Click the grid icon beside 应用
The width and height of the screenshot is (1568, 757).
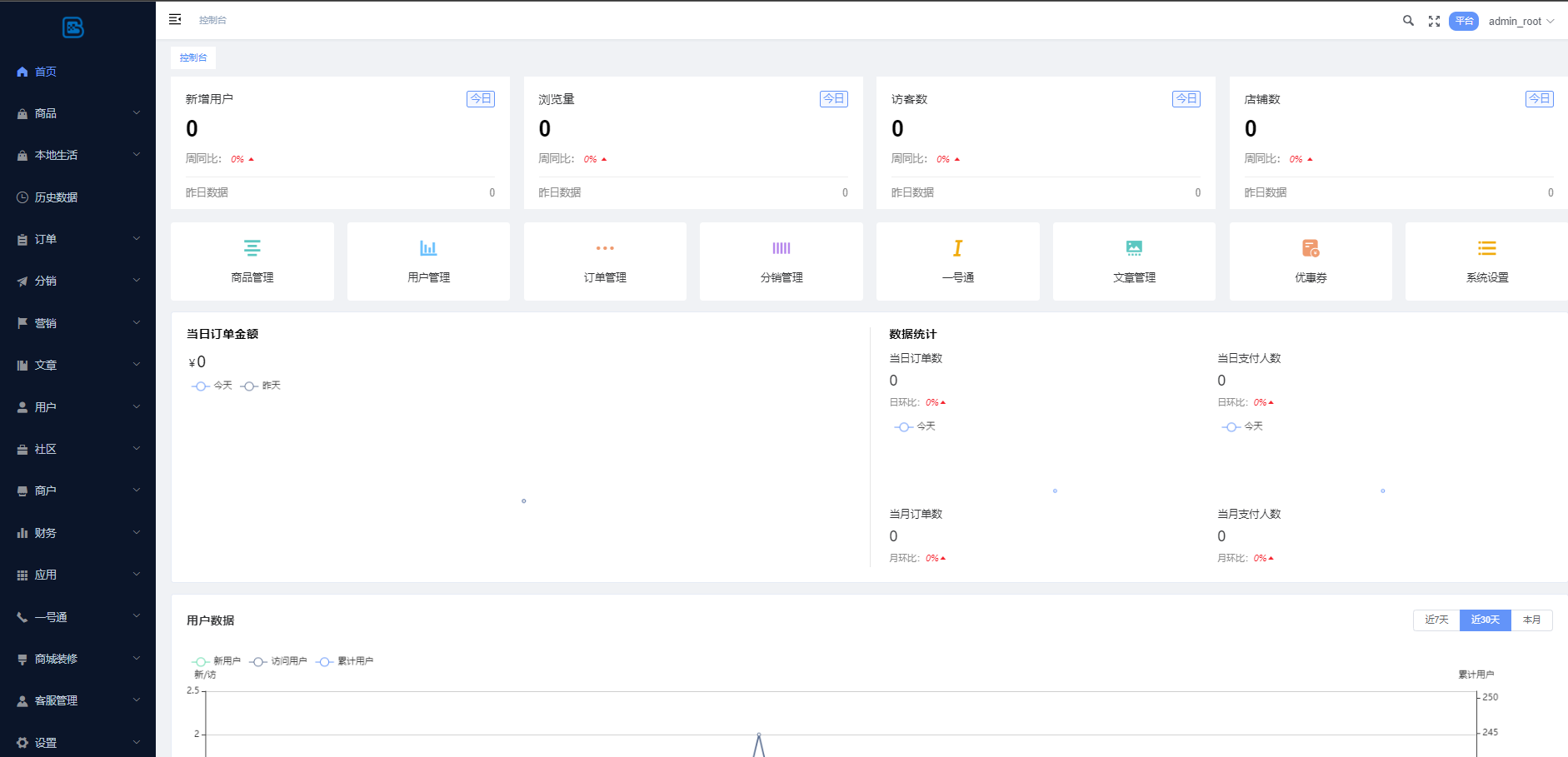pyautogui.click(x=22, y=575)
